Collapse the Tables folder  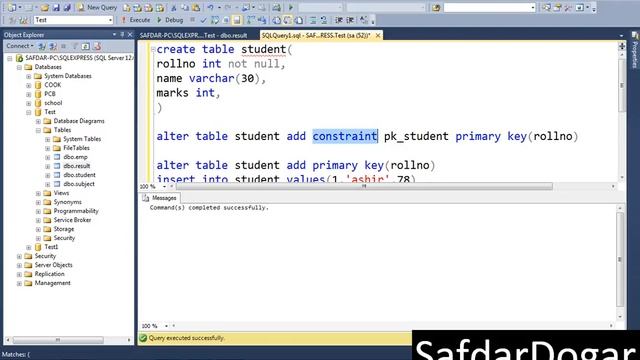pos(38,130)
